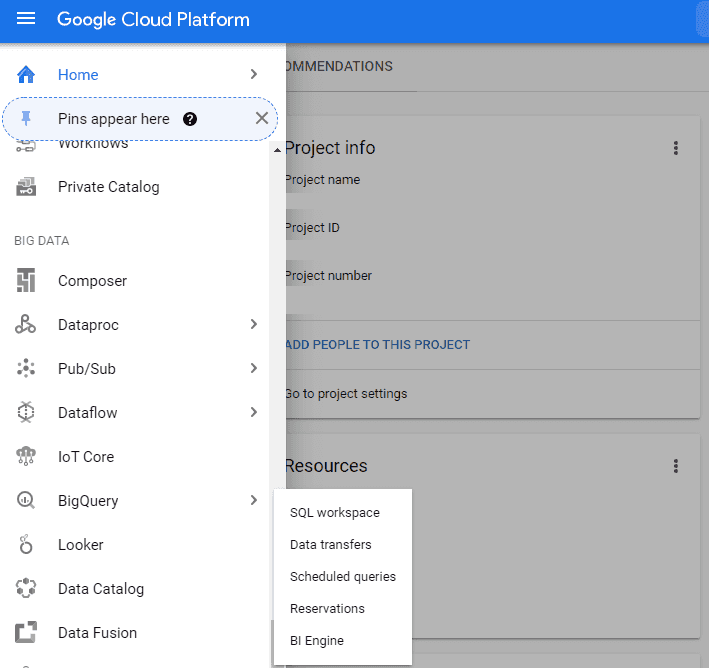709x668 pixels.
Task: Open Resources card options menu
Action: coord(676,466)
